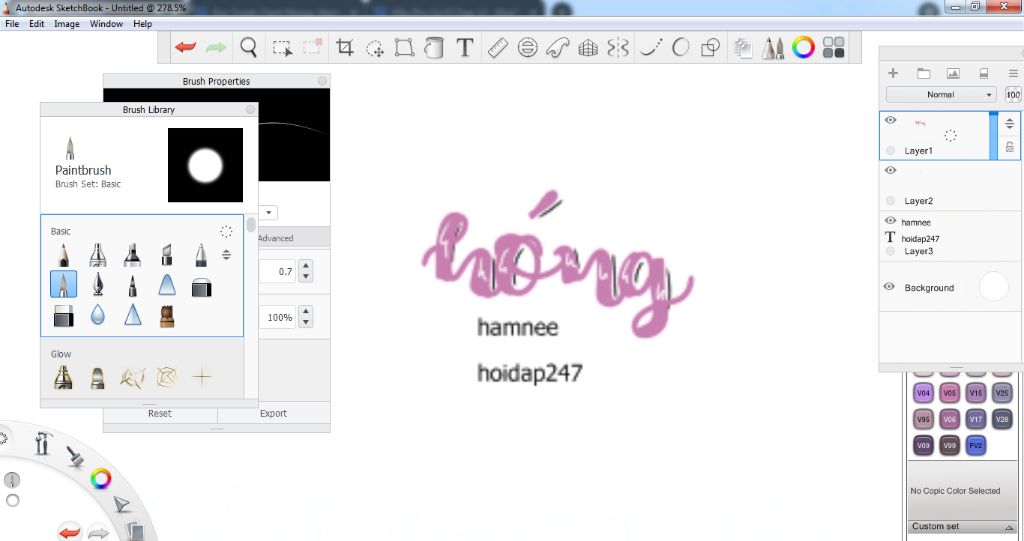Open the File menu

[12, 24]
